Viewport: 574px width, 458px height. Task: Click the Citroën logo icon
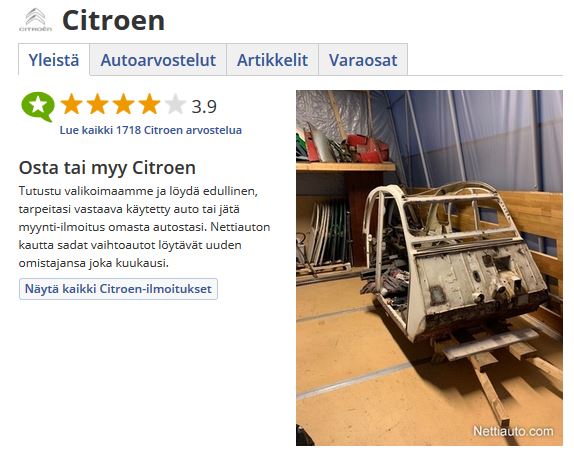[x=36, y=20]
